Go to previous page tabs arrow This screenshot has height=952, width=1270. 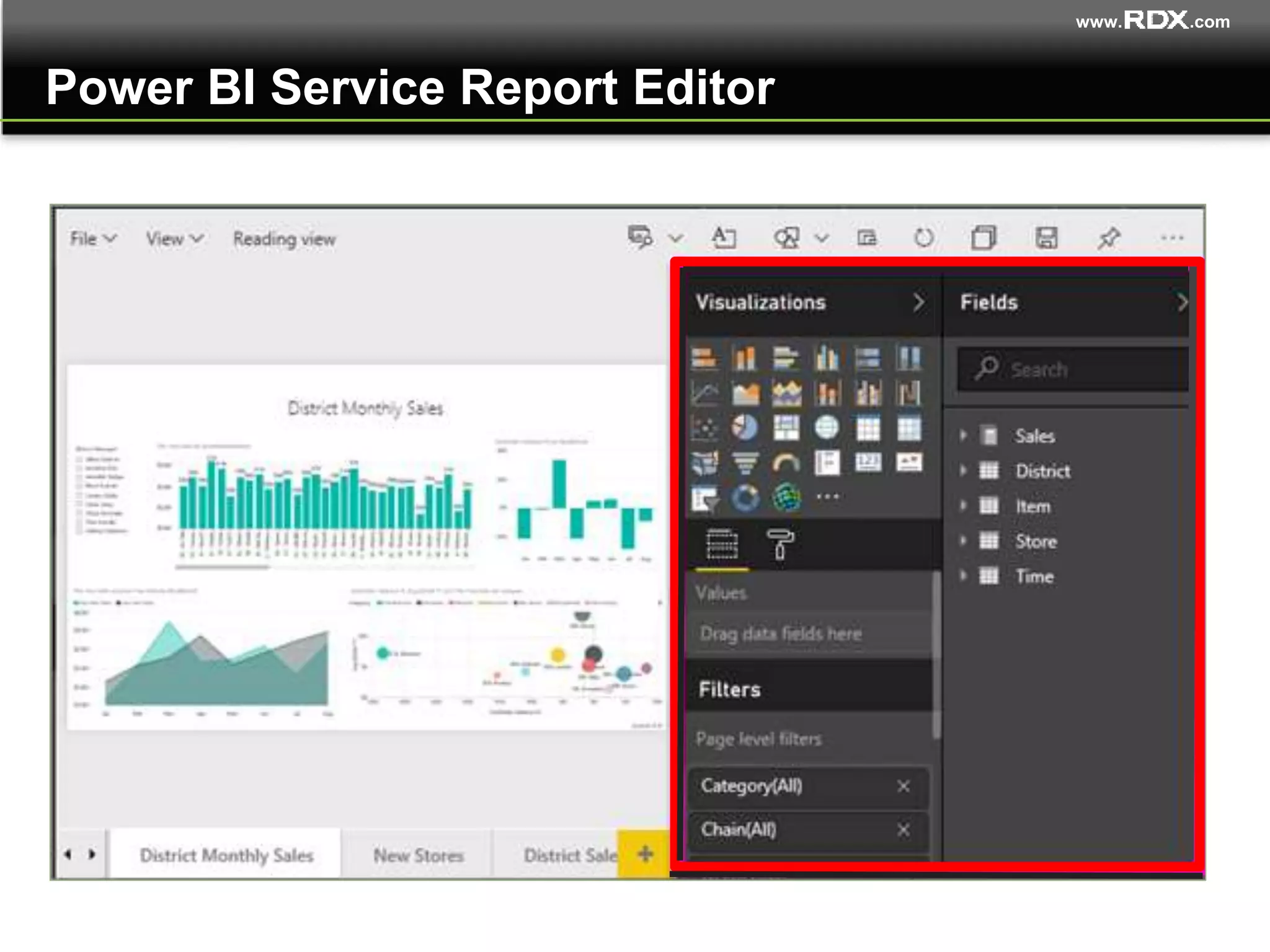click(x=68, y=855)
